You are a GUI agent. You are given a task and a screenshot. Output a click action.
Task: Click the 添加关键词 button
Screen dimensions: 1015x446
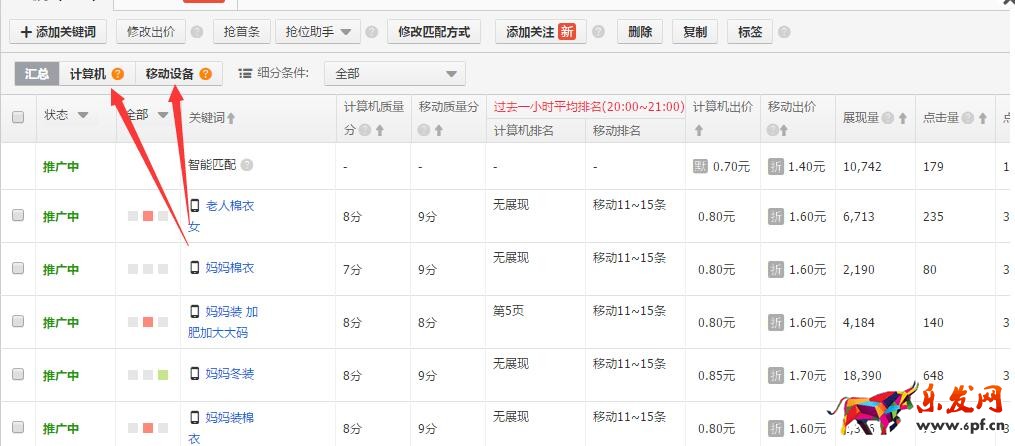(58, 32)
